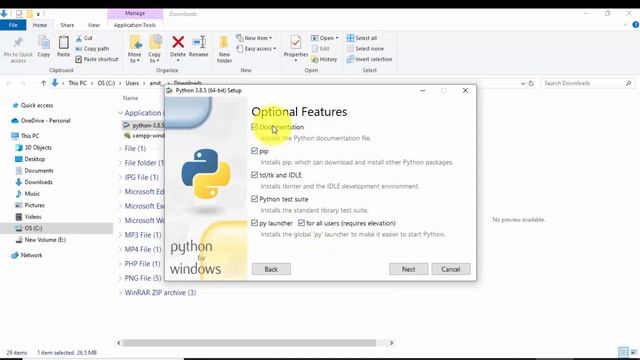Click Select none in the ribbon

coord(365,49)
